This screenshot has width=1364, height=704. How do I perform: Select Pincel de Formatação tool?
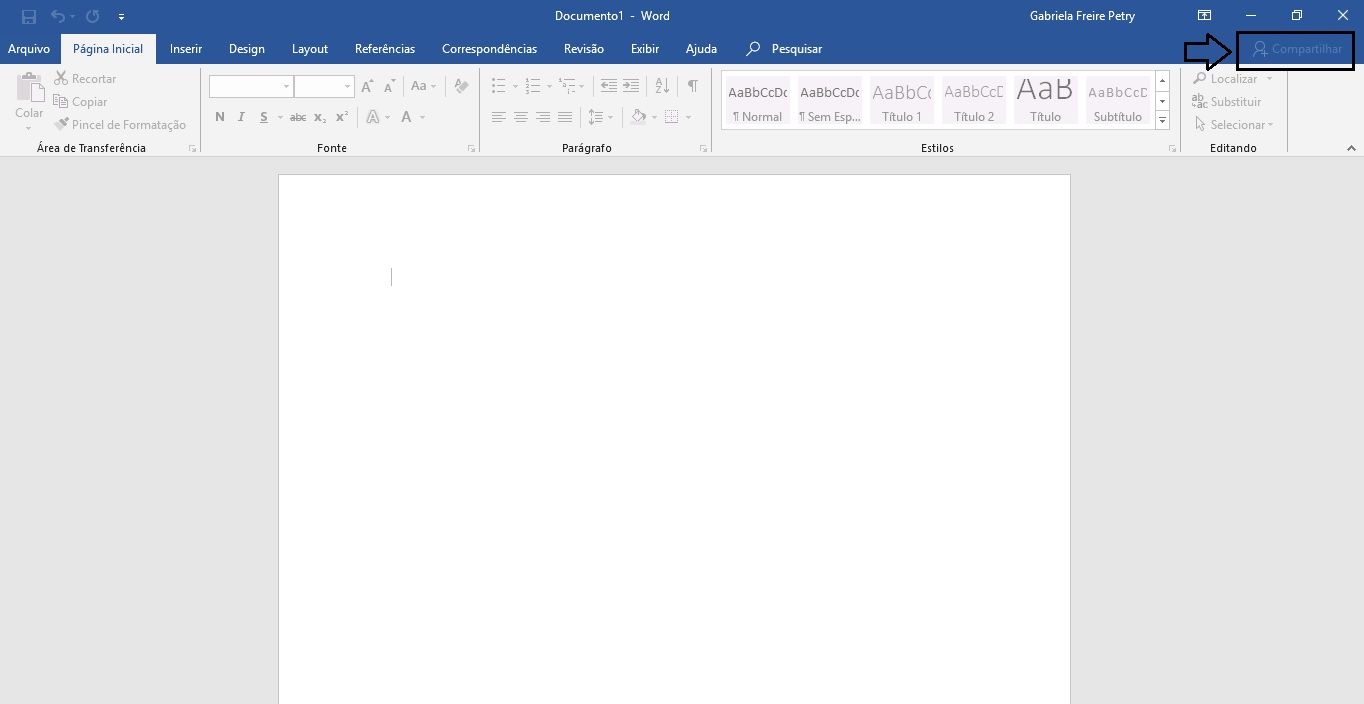tap(120, 124)
